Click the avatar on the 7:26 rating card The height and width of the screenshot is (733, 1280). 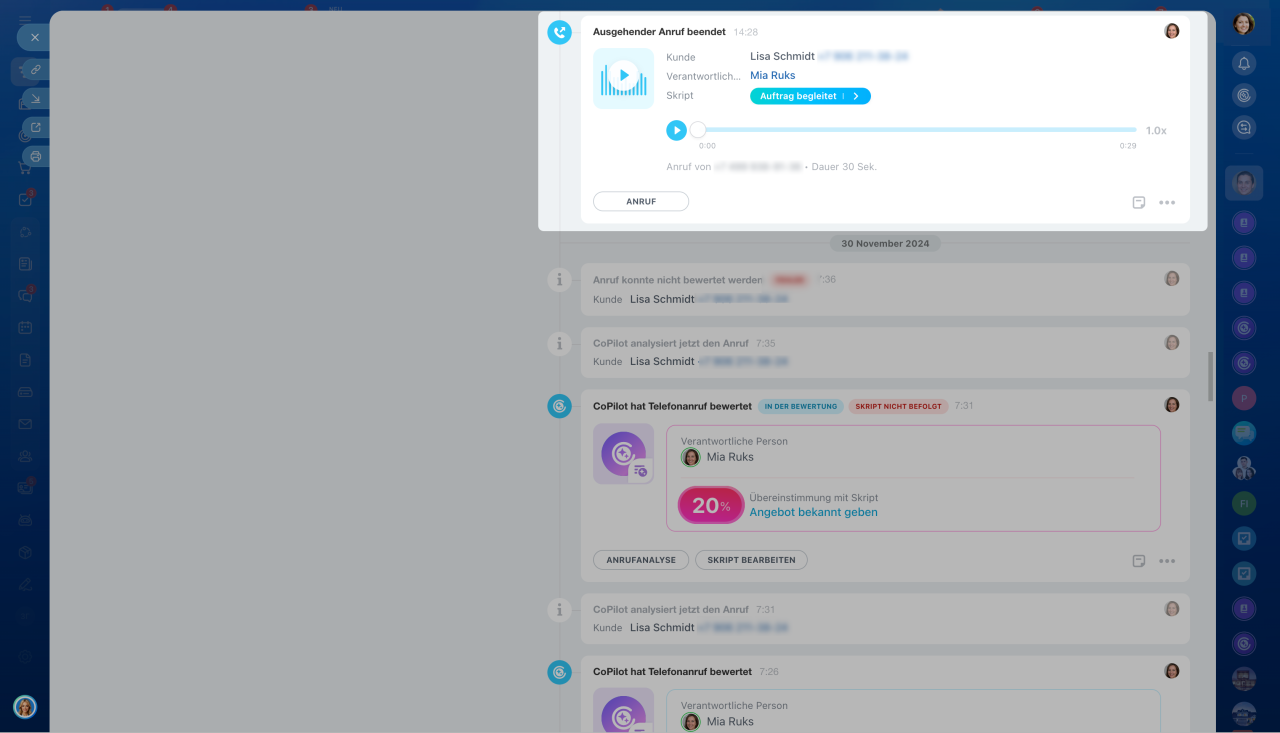pos(1172,671)
